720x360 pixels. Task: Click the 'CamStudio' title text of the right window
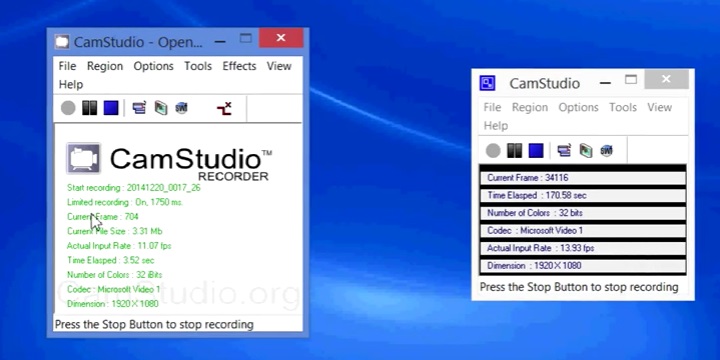coord(545,84)
